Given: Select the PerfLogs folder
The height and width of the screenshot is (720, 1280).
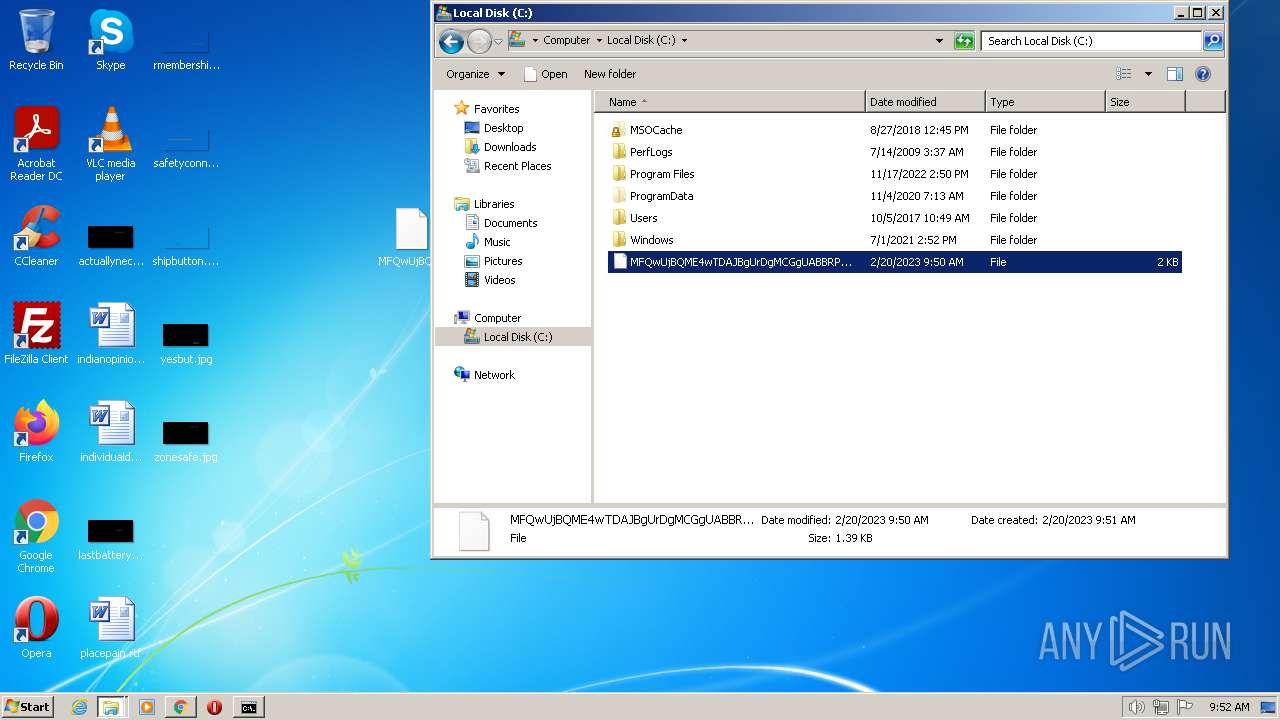Looking at the screenshot, I should (895, 152).
